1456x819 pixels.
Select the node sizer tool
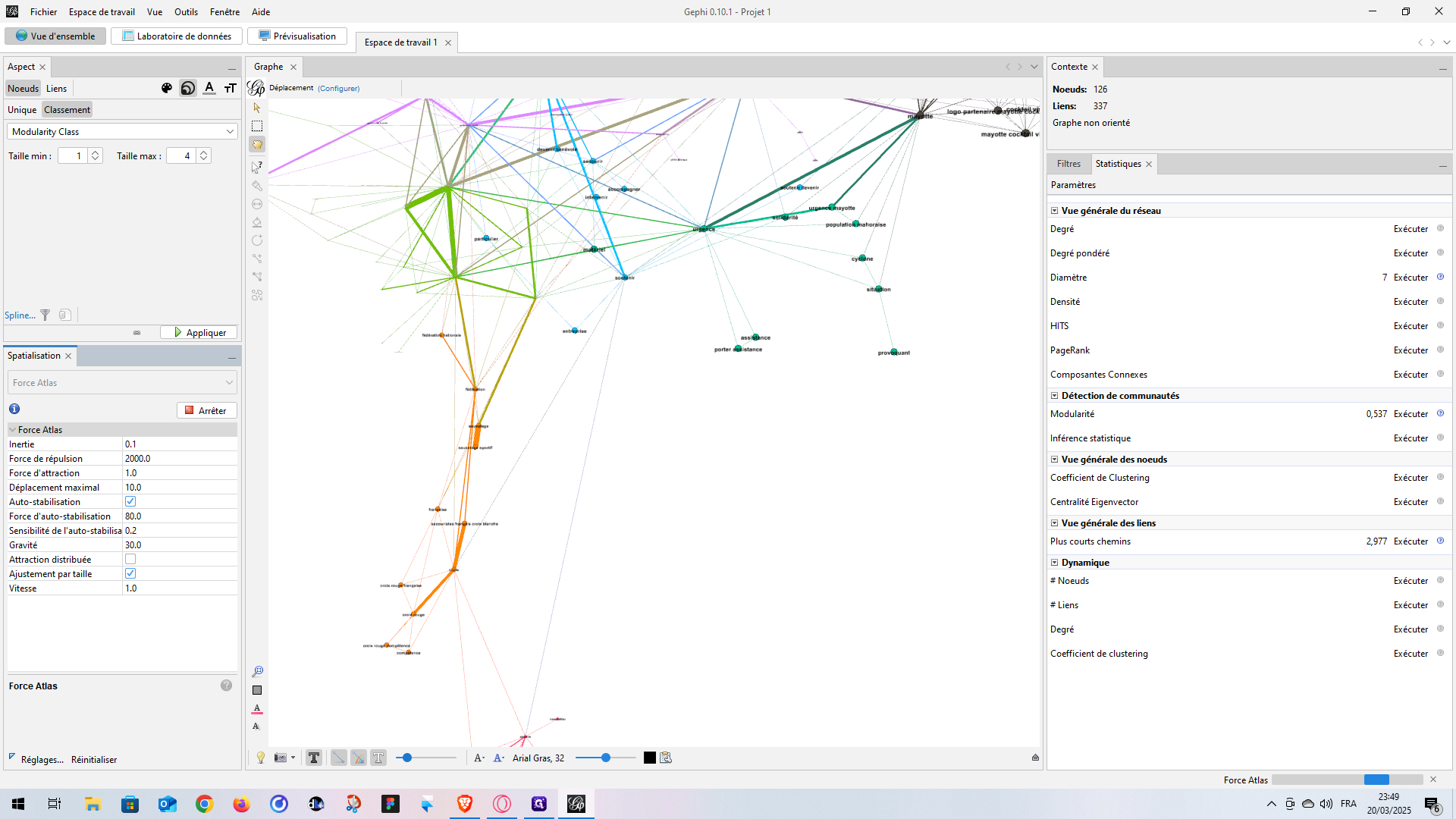click(257, 204)
